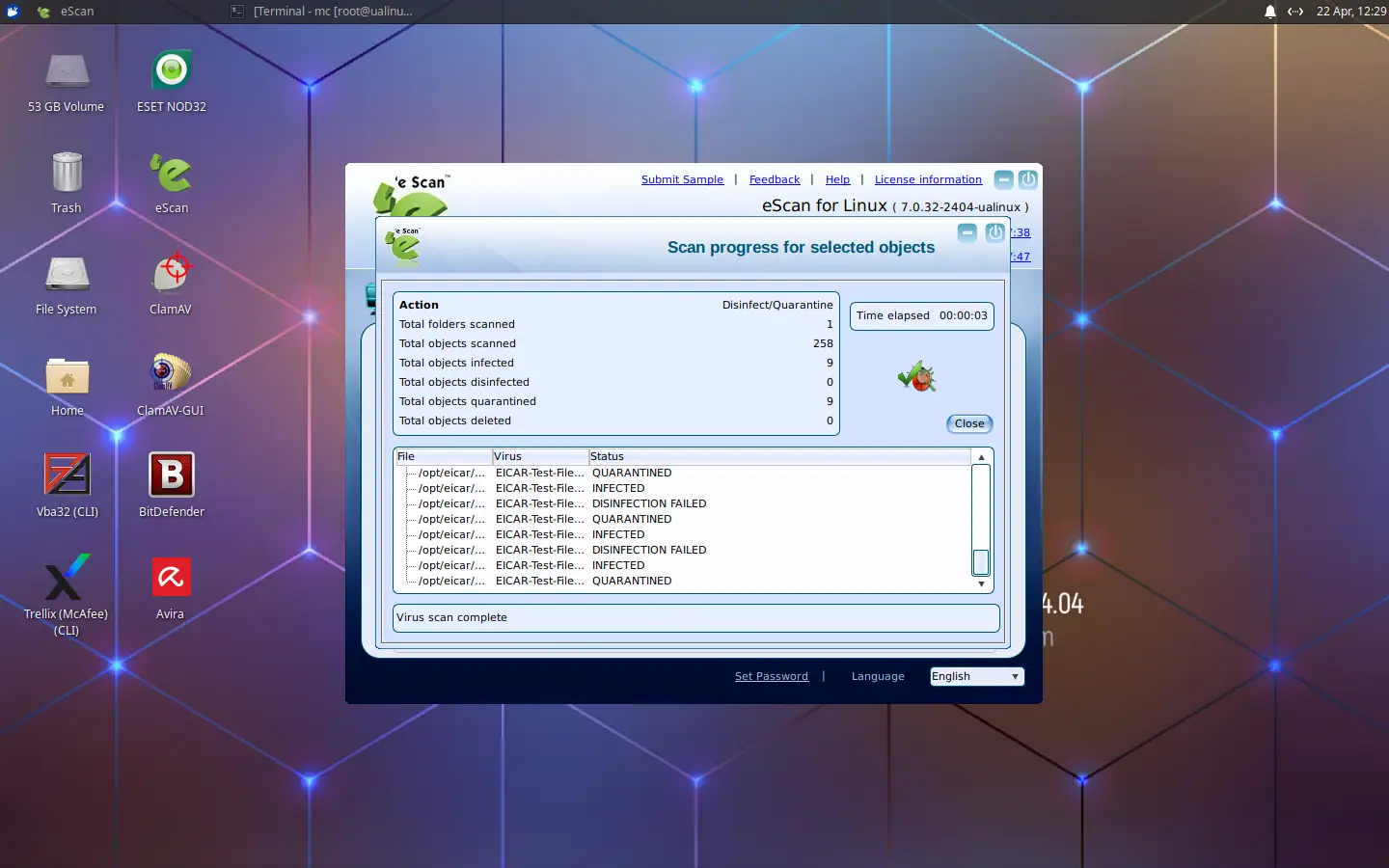The image size is (1389, 868).
Task: Click the eScan logo in the scan dialog
Action: [x=403, y=245]
